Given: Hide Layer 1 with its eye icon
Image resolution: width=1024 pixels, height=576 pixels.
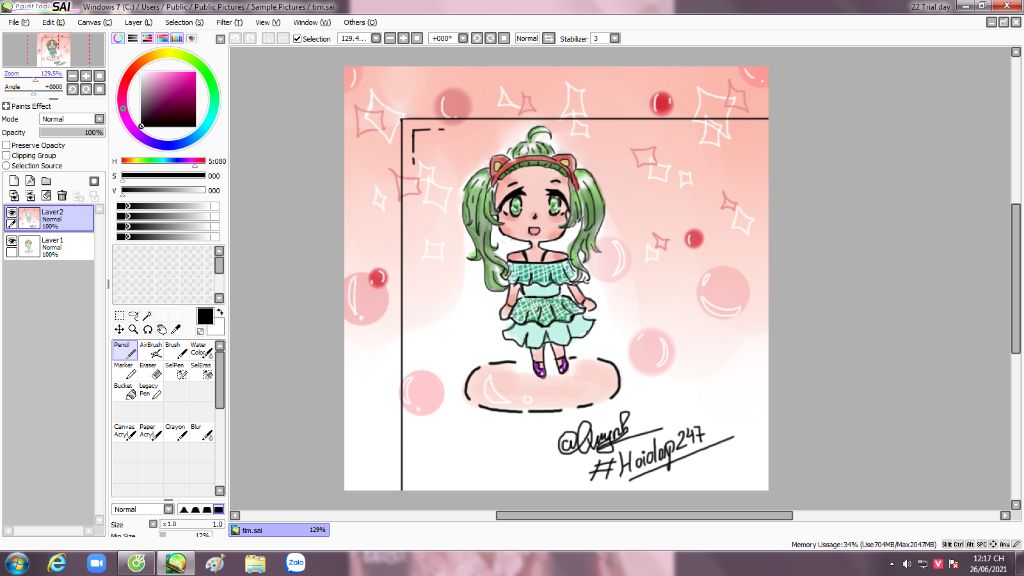Looking at the screenshot, I should (x=11, y=241).
